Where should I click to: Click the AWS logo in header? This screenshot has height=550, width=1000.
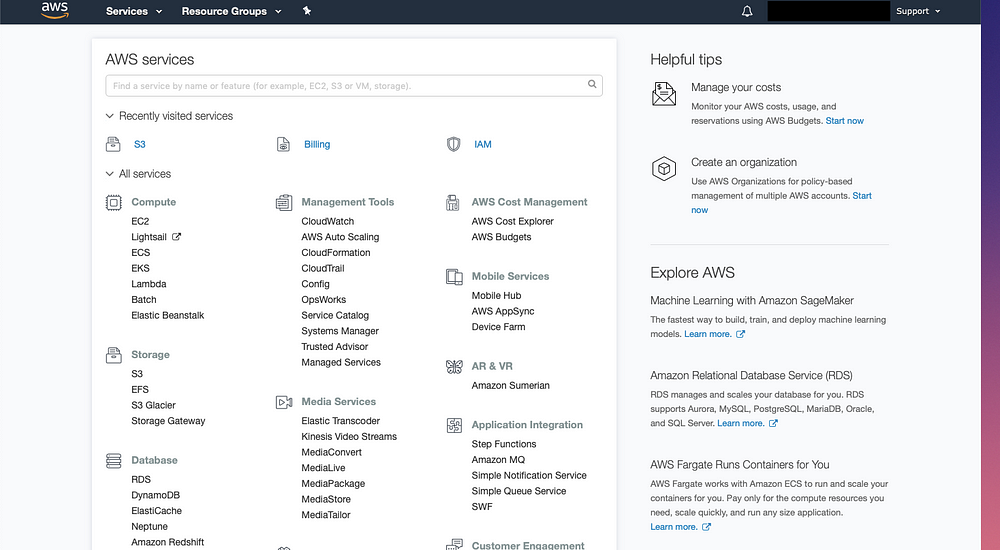pos(53,11)
